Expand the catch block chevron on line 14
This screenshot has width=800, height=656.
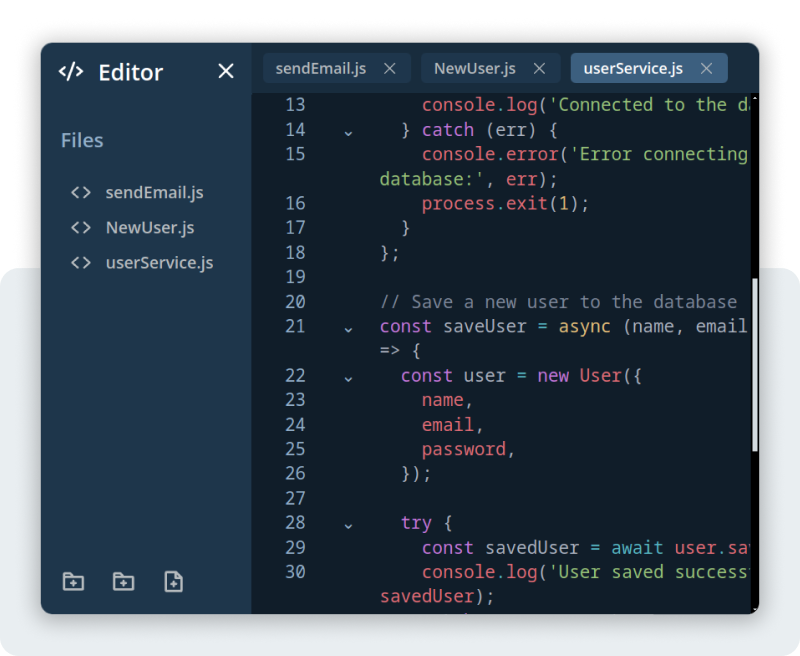[x=347, y=131]
